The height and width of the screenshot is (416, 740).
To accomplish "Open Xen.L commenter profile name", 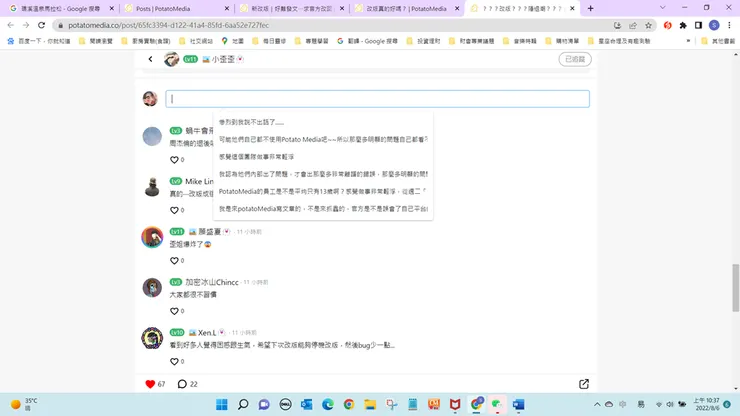I will click(x=207, y=332).
